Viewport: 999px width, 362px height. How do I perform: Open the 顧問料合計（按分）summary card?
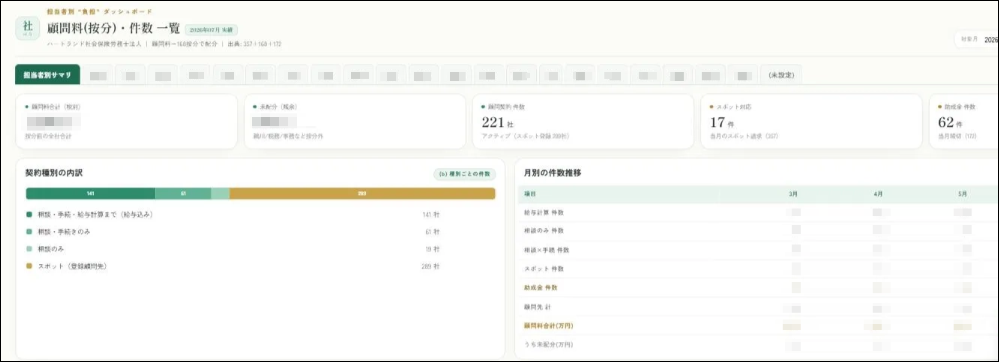126,122
